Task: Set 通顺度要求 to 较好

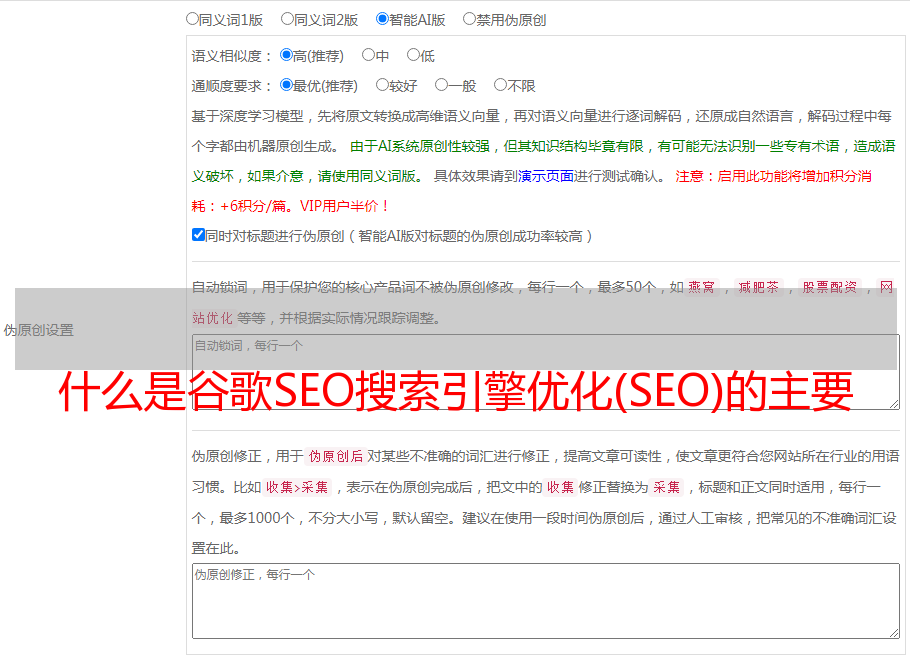Action: pyautogui.click(x=382, y=85)
